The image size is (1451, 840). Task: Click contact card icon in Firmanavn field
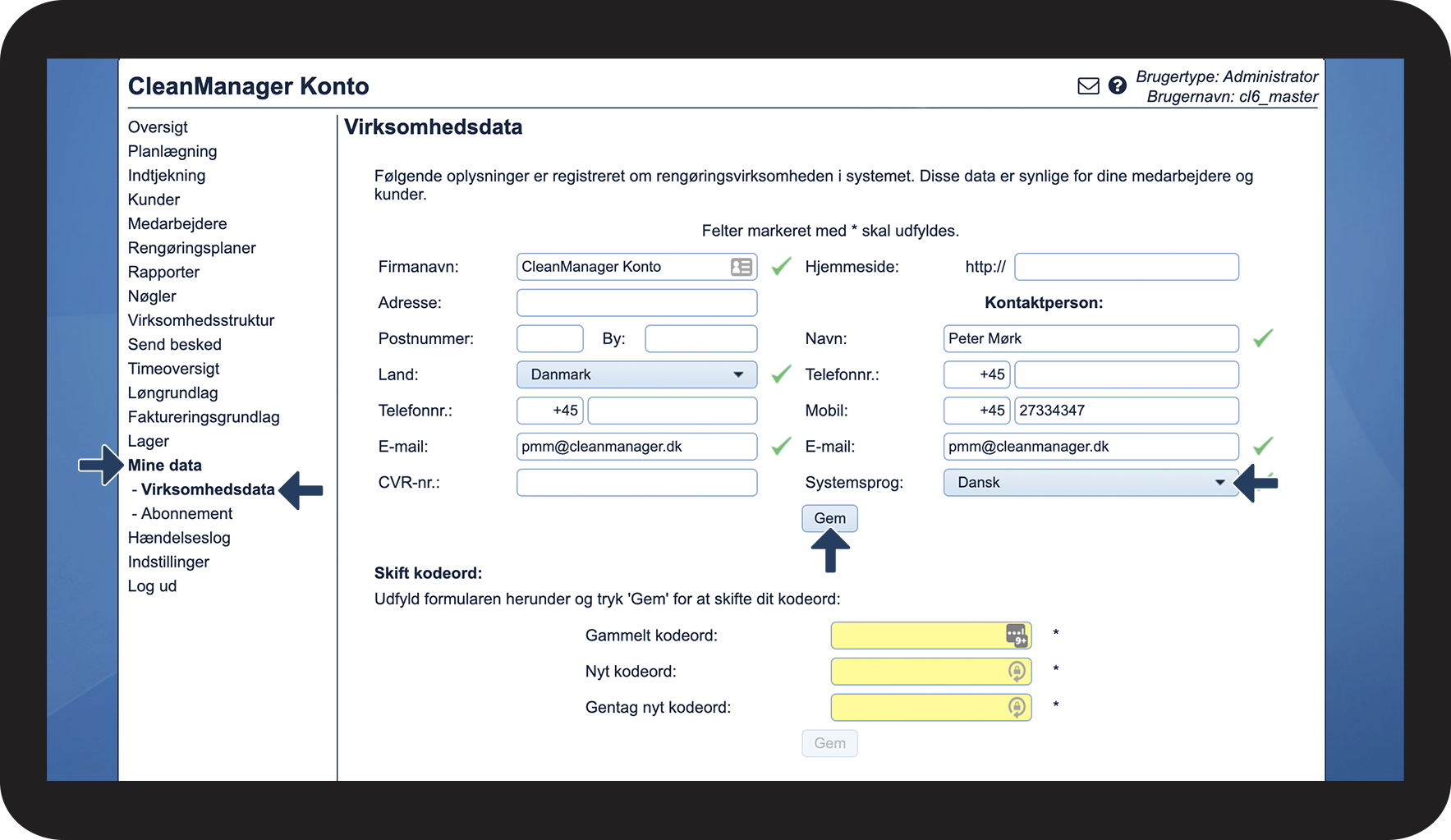[x=741, y=267]
